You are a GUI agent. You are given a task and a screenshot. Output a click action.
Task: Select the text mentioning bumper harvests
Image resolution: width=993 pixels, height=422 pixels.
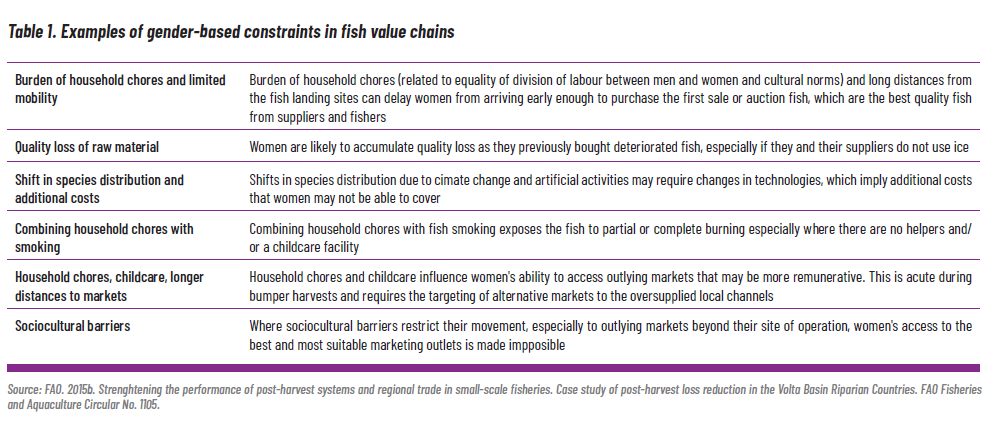[x=610, y=286]
